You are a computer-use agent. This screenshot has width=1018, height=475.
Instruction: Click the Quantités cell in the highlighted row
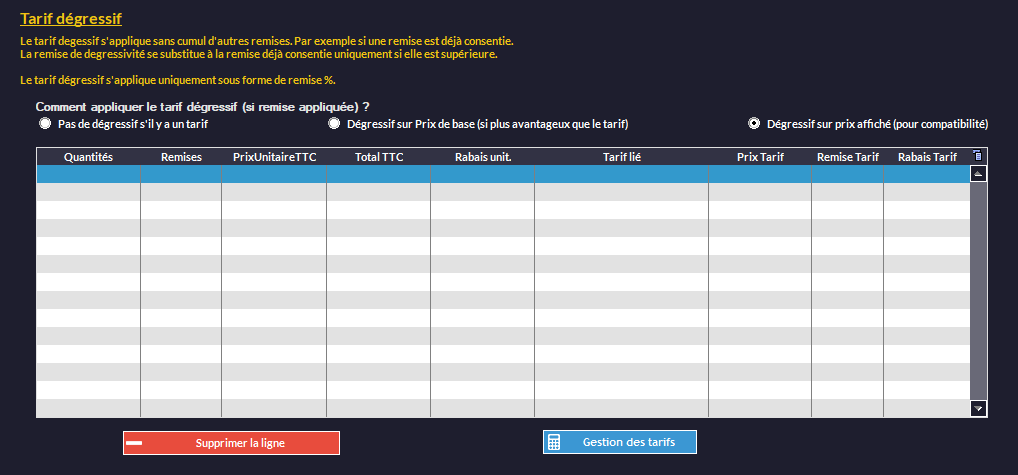(x=88, y=174)
